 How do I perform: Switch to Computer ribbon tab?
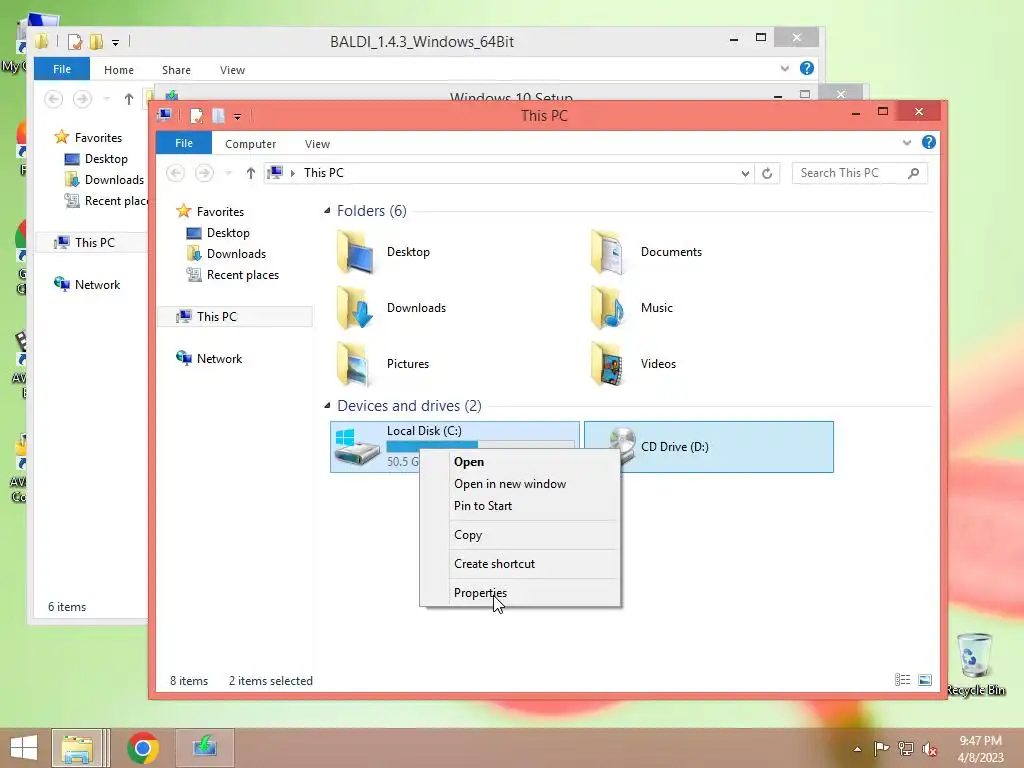click(x=250, y=144)
